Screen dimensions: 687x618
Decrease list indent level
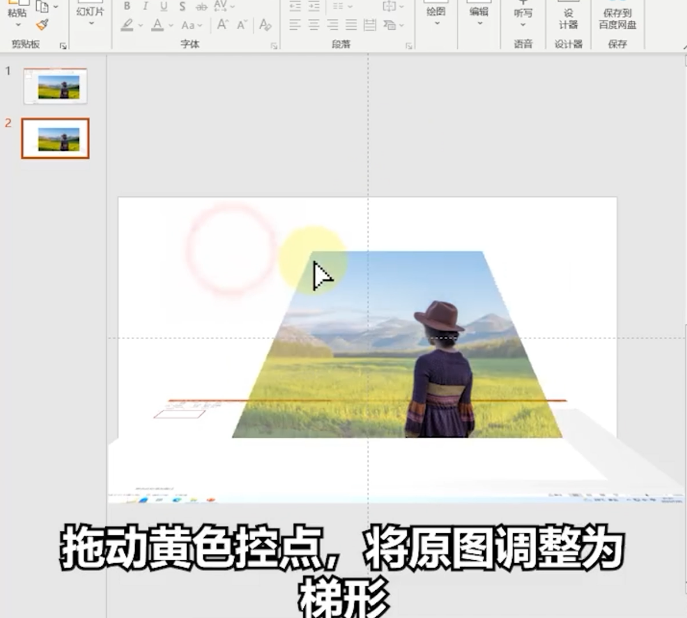[295, 6]
